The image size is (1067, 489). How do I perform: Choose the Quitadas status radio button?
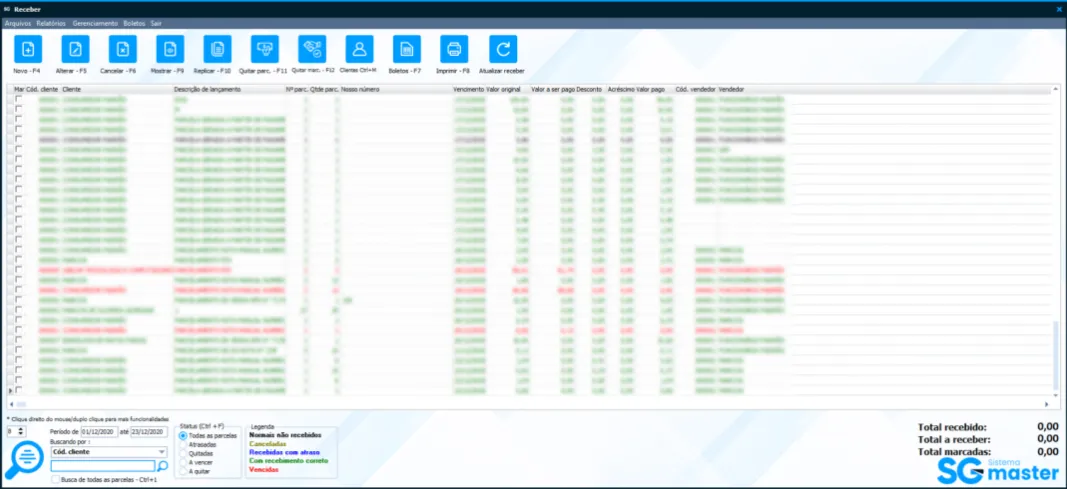click(x=182, y=453)
